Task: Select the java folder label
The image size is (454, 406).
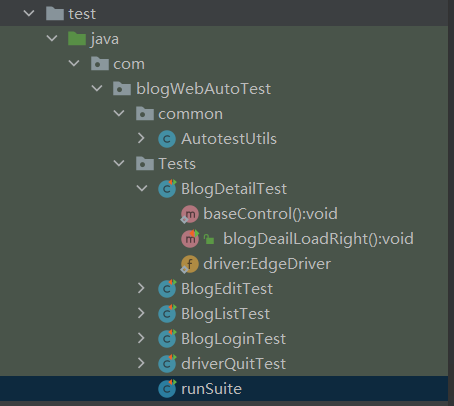Action: [104, 40]
